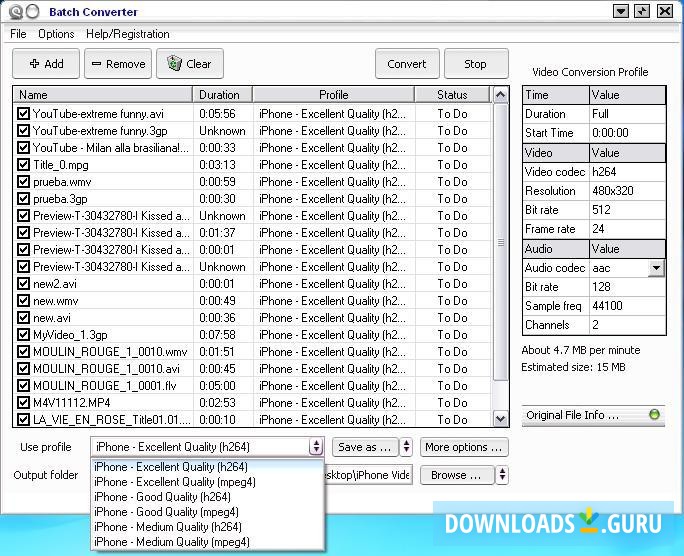This screenshot has width=684, height=556.
Task: Toggle checkbox for prueba.3gp
Action: pyautogui.click(x=23, y=199)
